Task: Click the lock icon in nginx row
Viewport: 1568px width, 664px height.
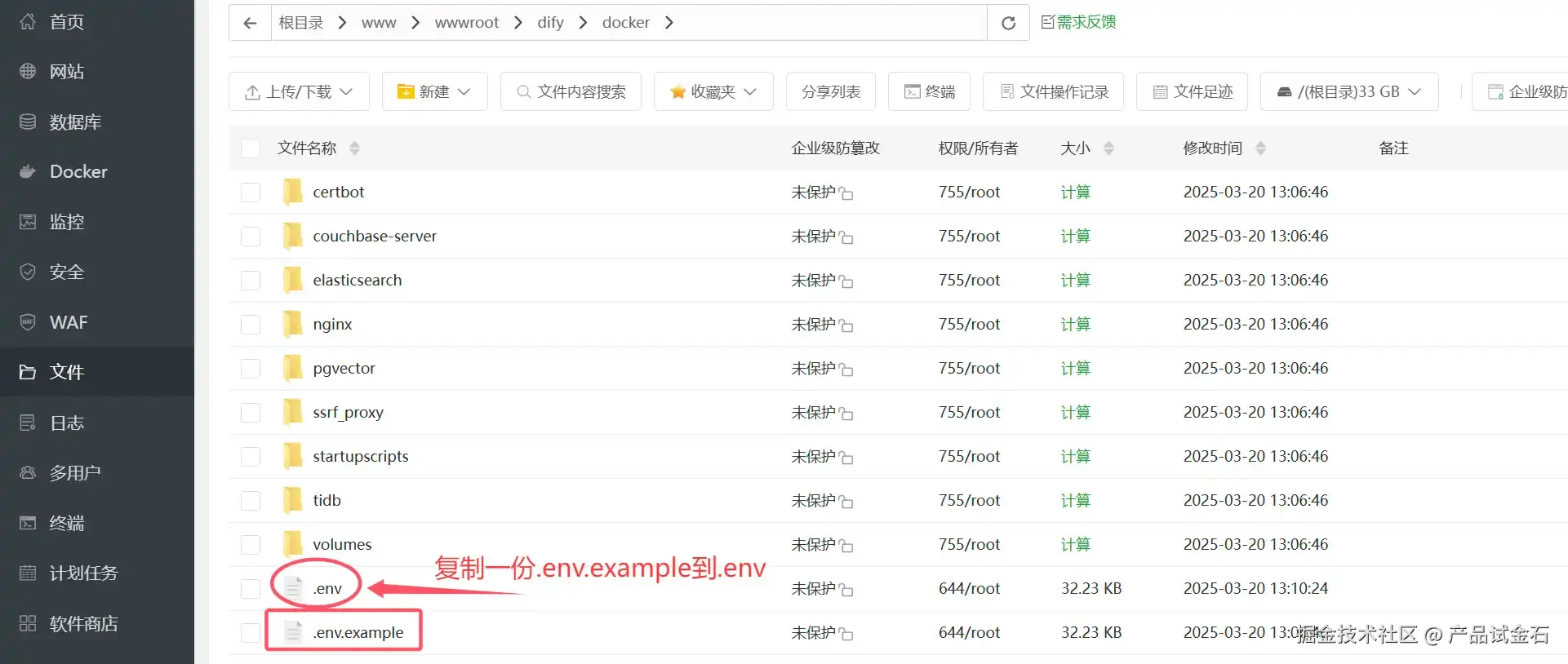Action: [846, 325]
